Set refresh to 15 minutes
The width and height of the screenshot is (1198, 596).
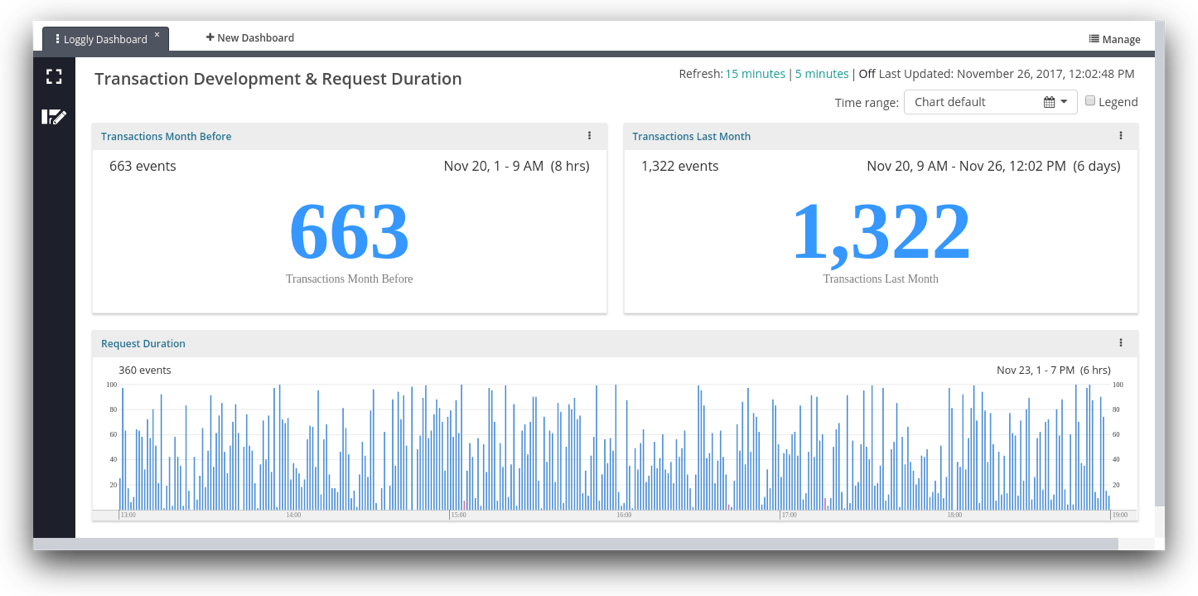tap(755, 74)
